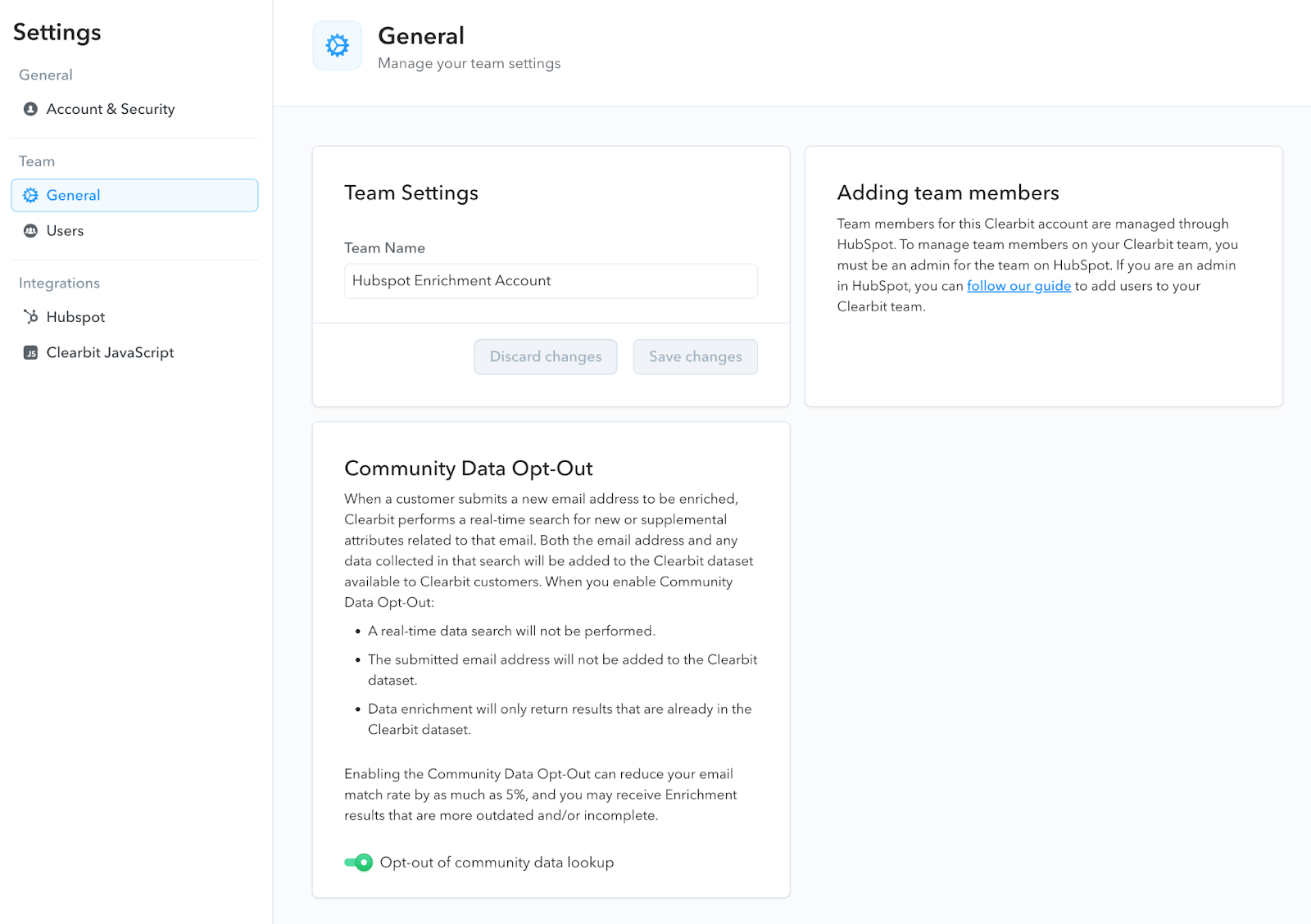This screenshot has height=924, width=1311.
Task: Click the large gear icon in page header
Action: pos(337,45)
